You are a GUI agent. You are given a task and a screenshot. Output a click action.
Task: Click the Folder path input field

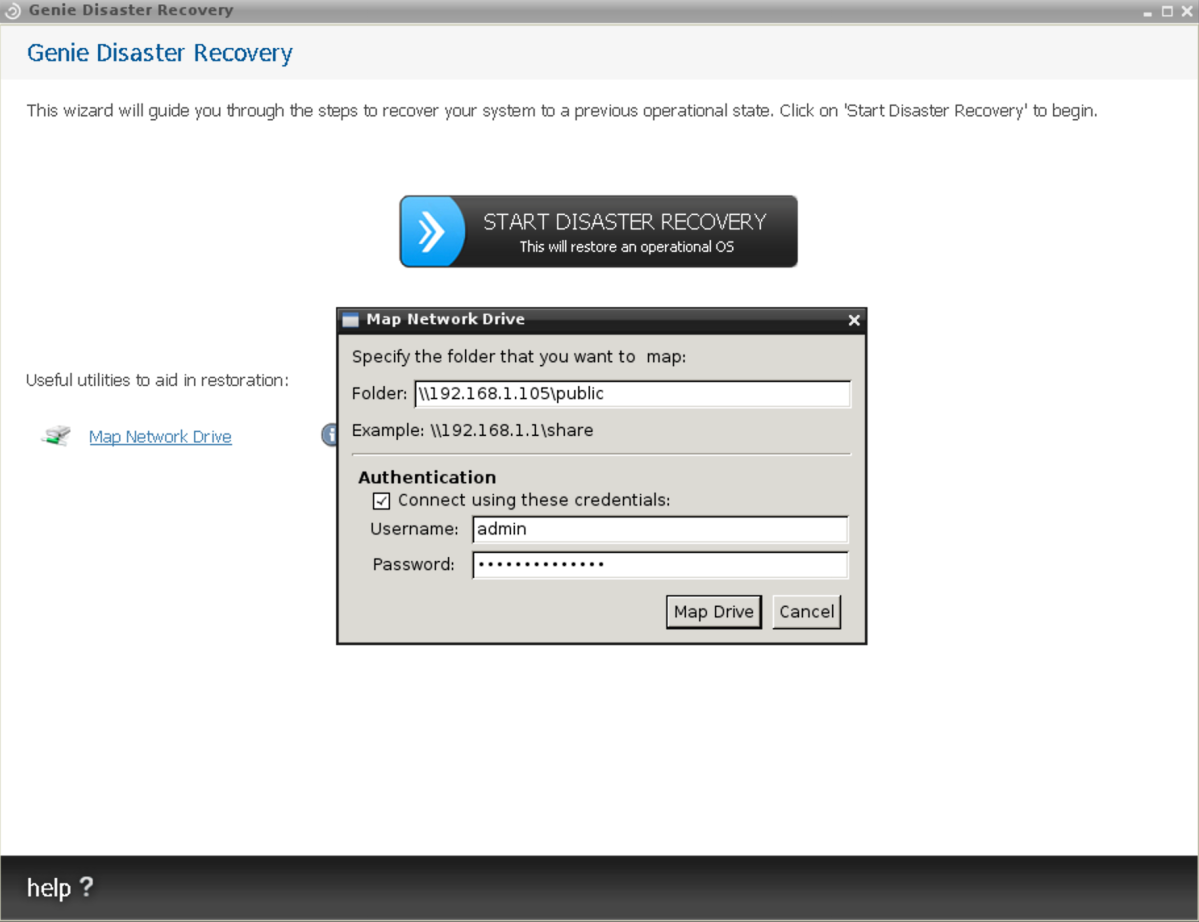click(x=632, y=394)
